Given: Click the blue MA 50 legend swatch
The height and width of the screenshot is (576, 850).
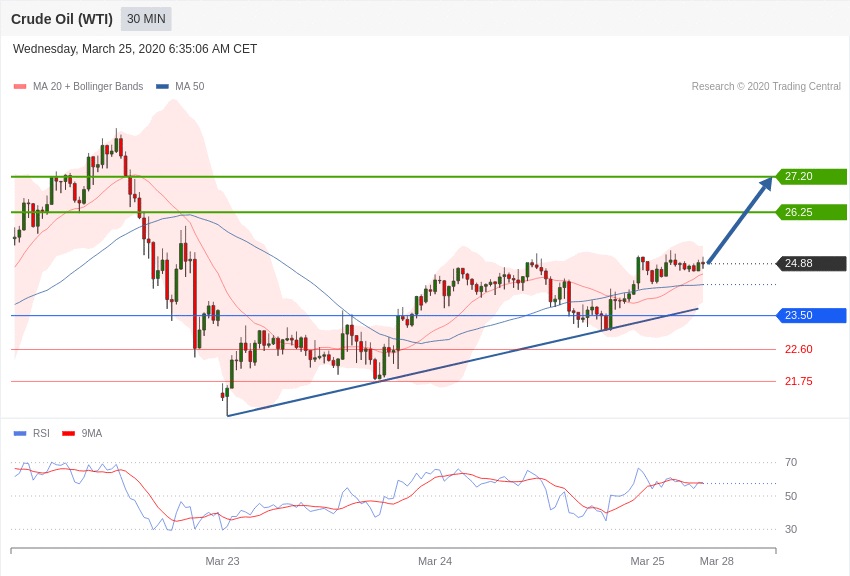Looking at the screenshot, I should [x=162, y=87].
